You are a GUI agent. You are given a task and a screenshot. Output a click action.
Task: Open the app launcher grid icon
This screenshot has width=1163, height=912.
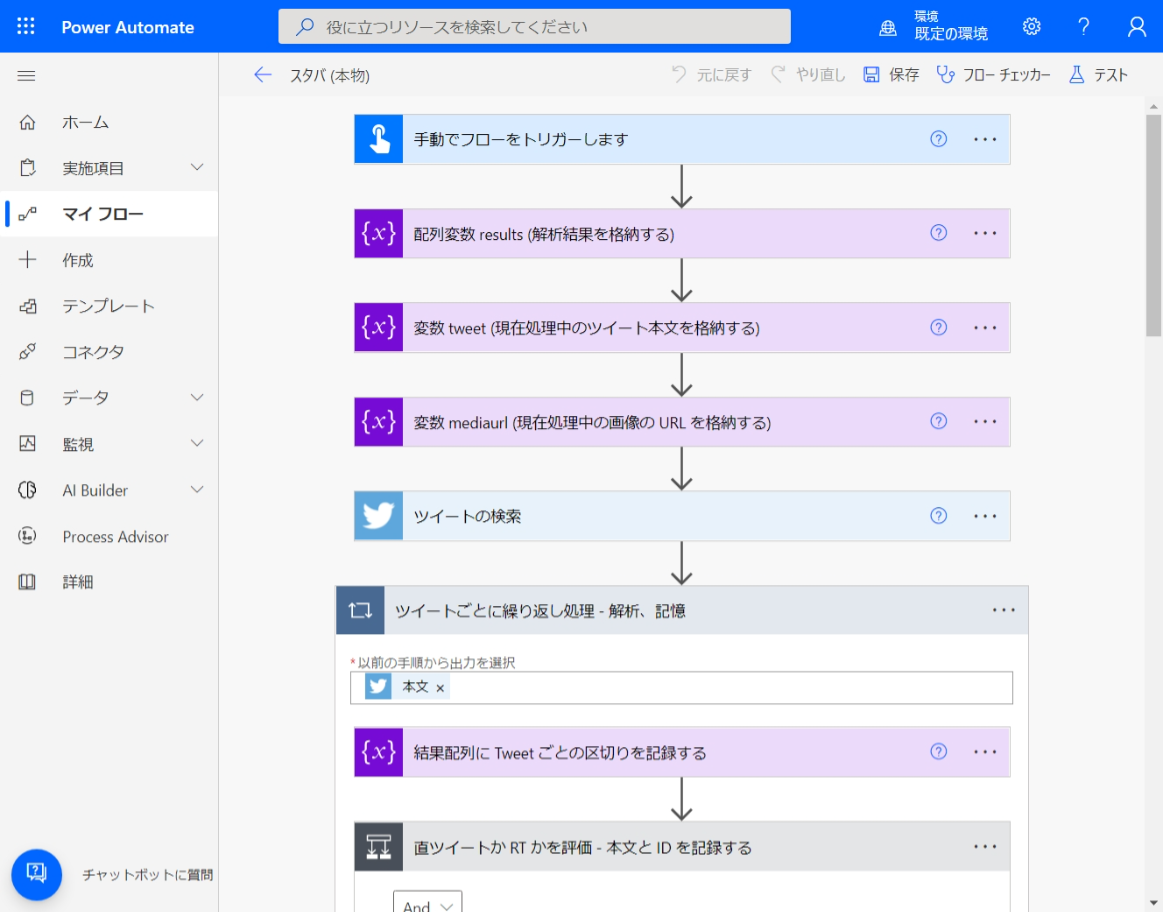(26, 27)
